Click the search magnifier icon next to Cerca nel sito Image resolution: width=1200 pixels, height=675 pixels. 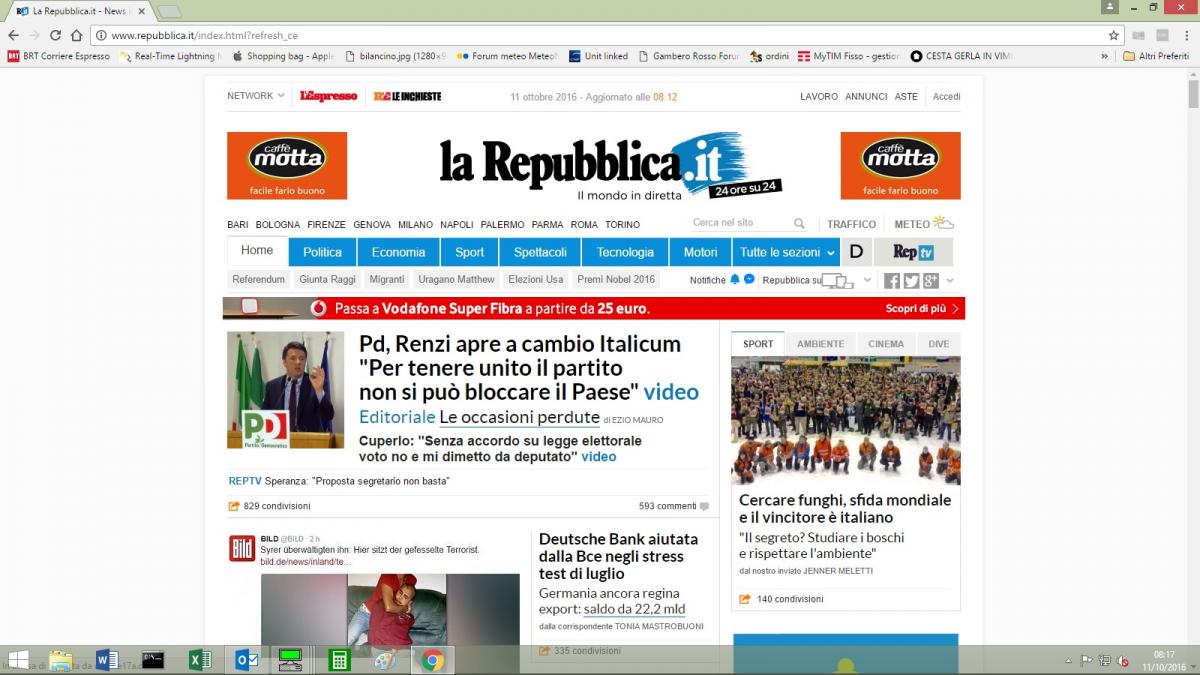click(x=799, y=224)
